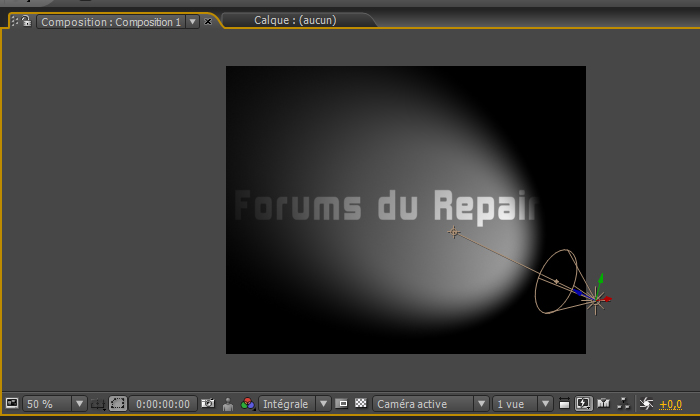Click the +0,0 exposure value
This screenshot has height=420, width=700.
pos(671,404)
